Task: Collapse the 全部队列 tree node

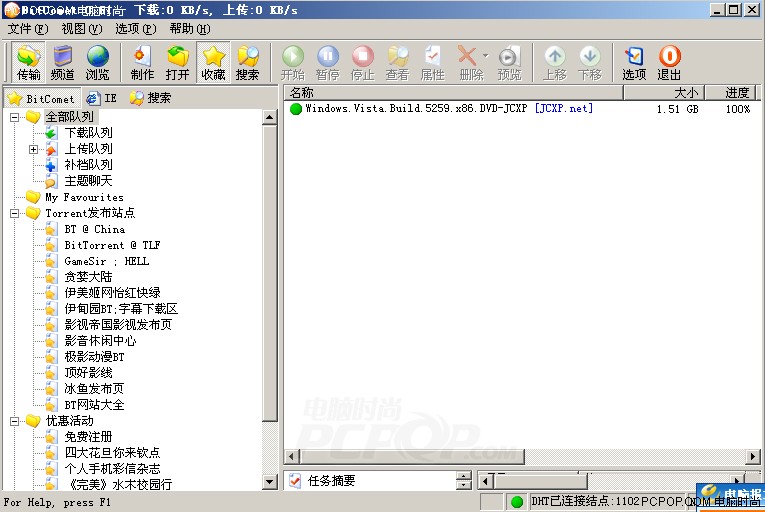Action: point(15,117)
